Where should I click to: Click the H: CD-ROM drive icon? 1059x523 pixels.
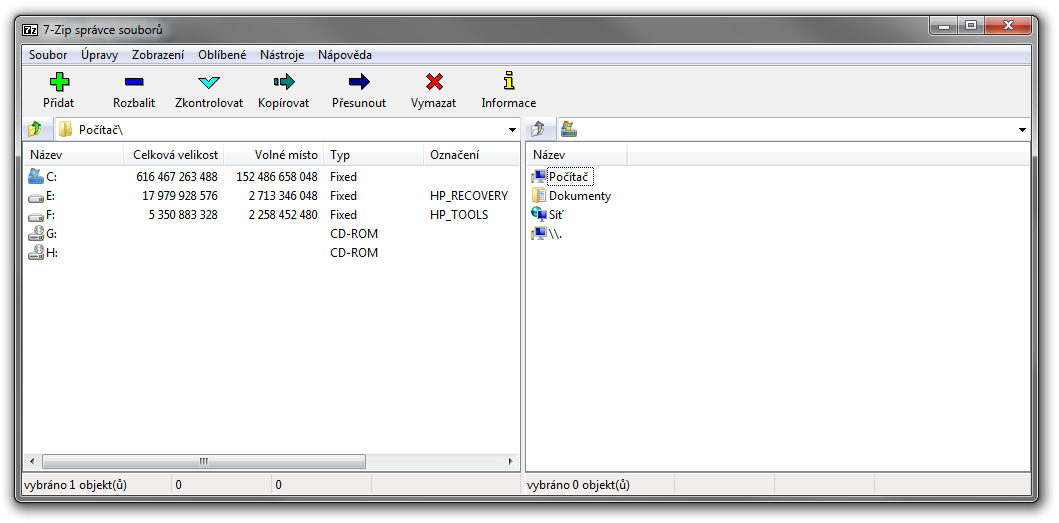coord(36,253)
